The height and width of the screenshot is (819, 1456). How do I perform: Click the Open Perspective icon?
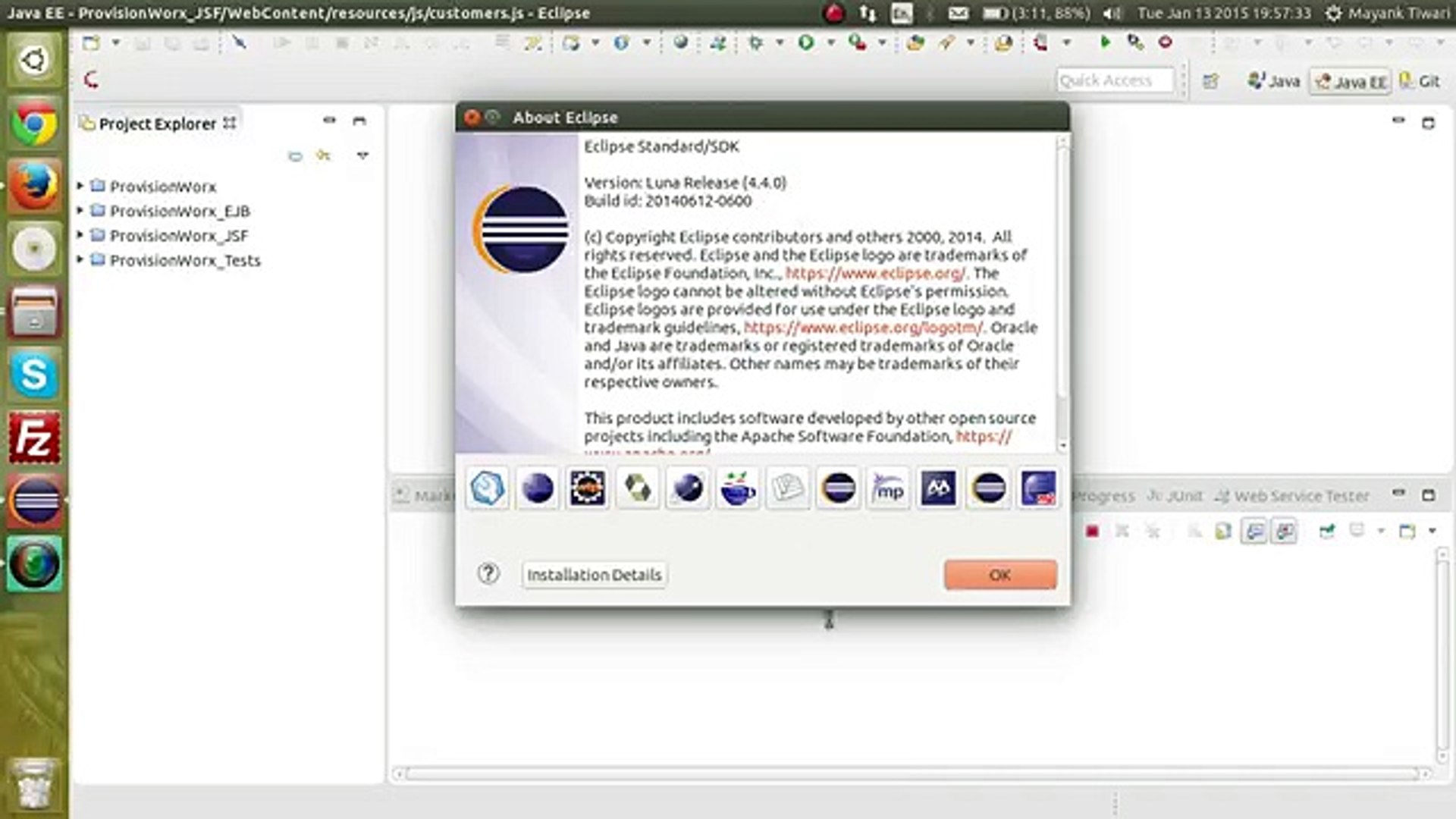[x=1210, y=81]
